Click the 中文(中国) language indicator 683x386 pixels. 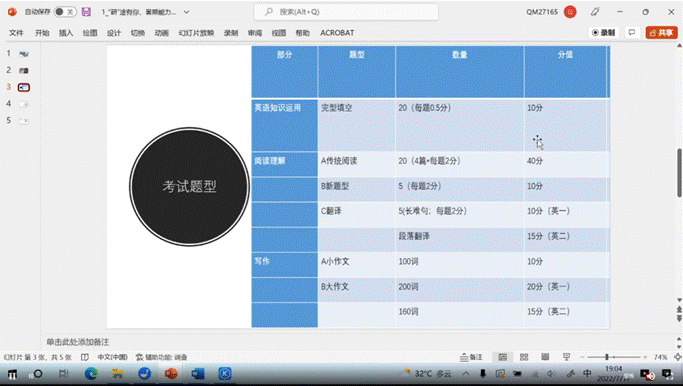point(112,357)
